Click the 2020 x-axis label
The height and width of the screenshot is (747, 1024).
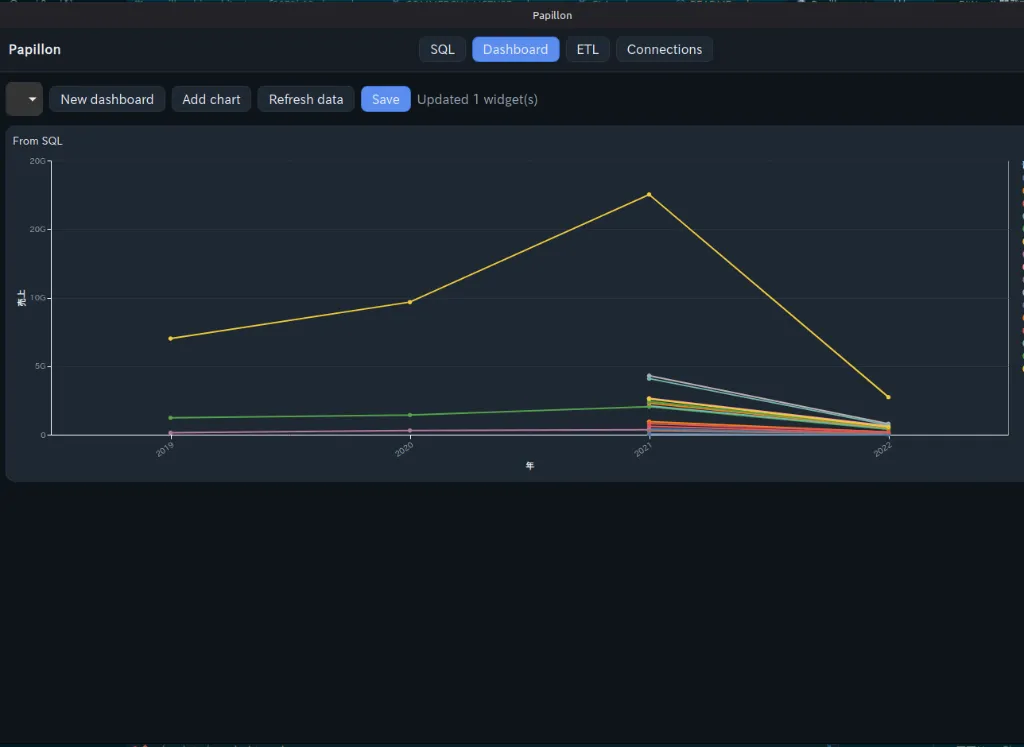click(404, 449)
